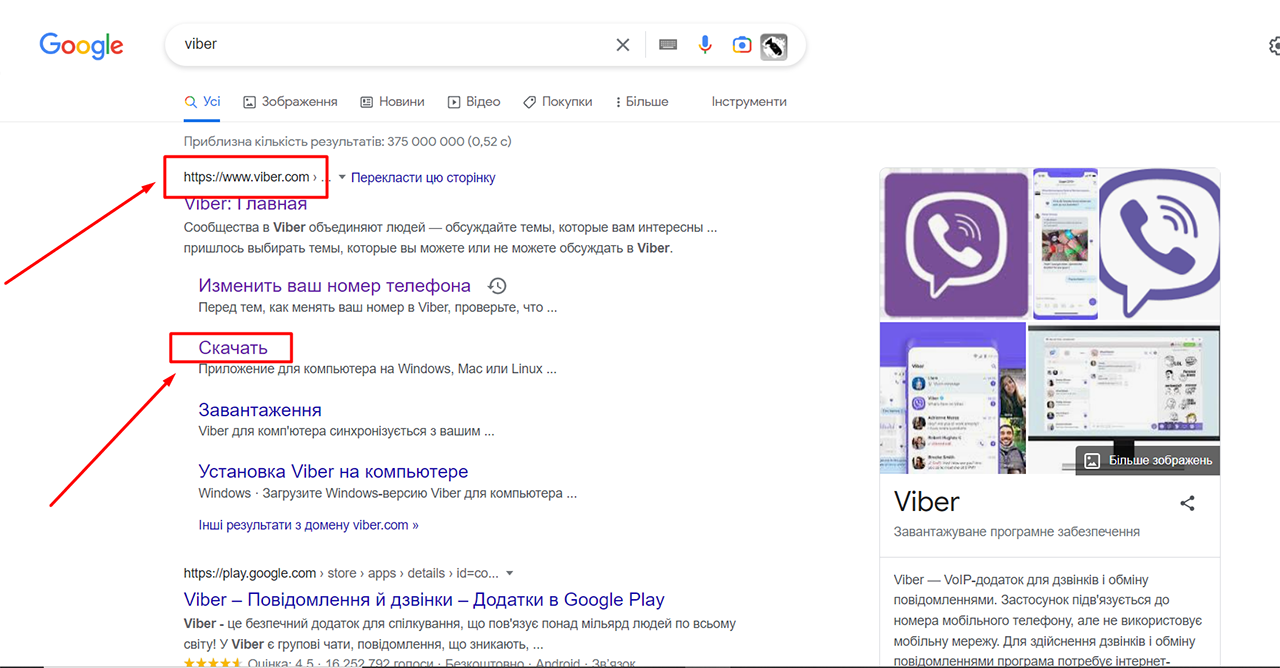Expand the Більше menu

642,102
